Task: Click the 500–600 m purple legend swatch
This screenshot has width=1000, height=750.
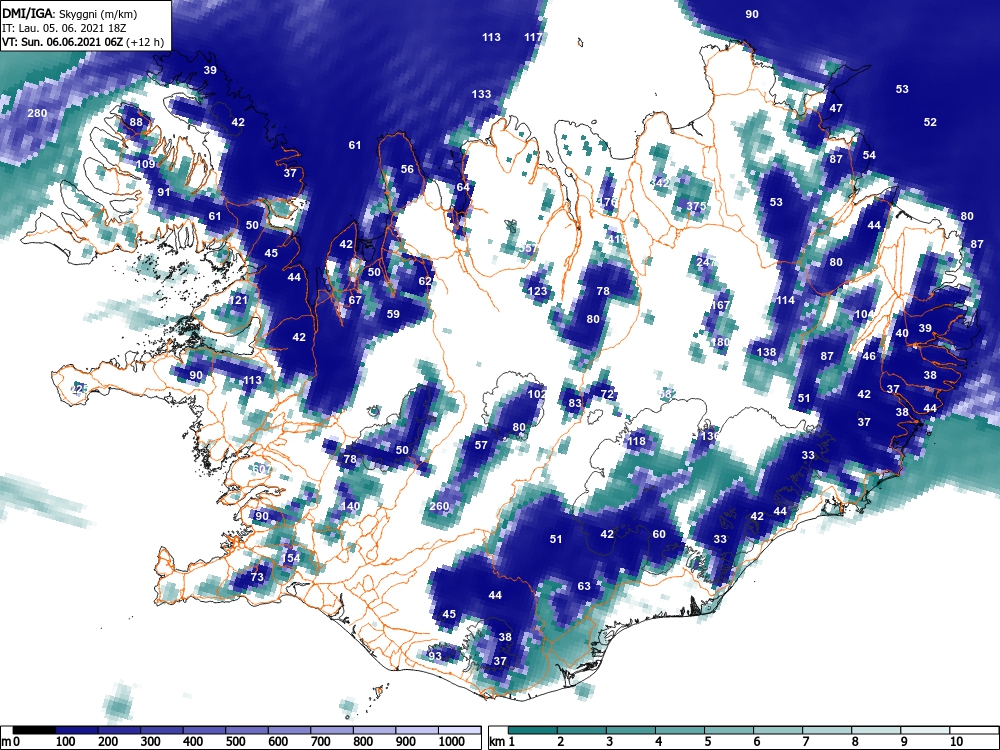Action: pos(290,730)
